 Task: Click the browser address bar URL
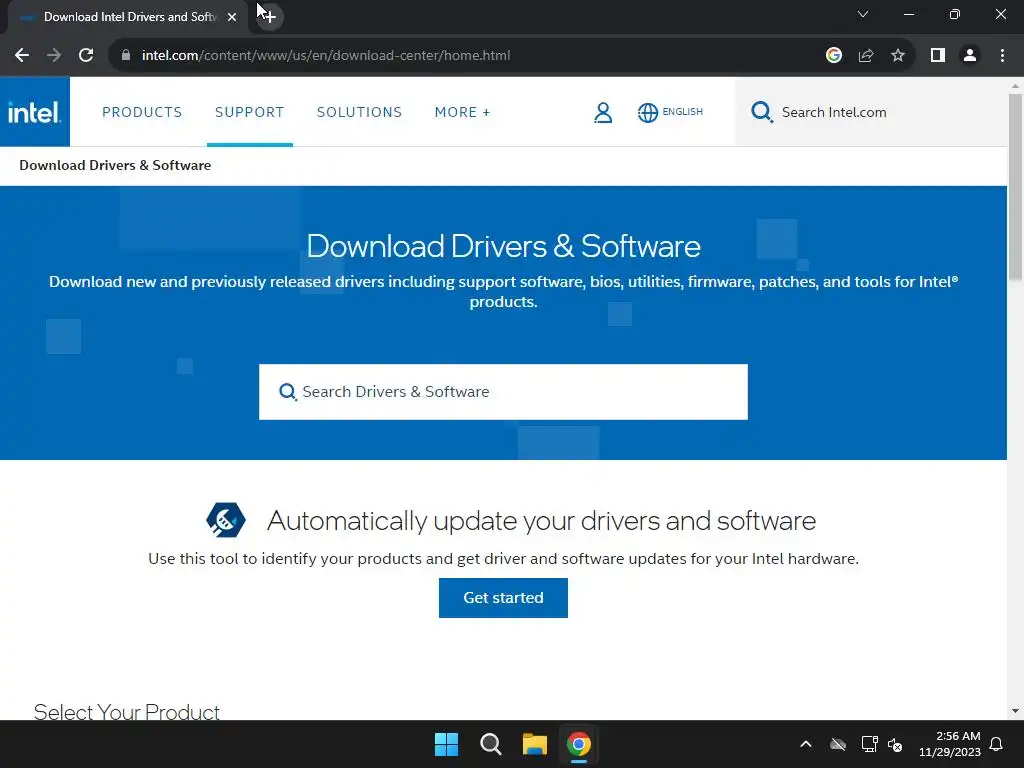(x=326, y=56)
